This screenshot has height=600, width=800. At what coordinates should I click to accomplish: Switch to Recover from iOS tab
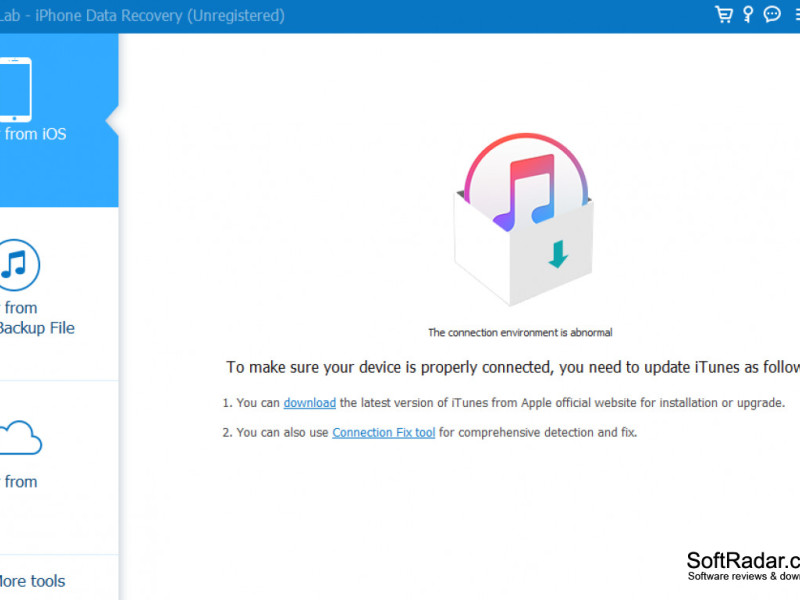59,120
